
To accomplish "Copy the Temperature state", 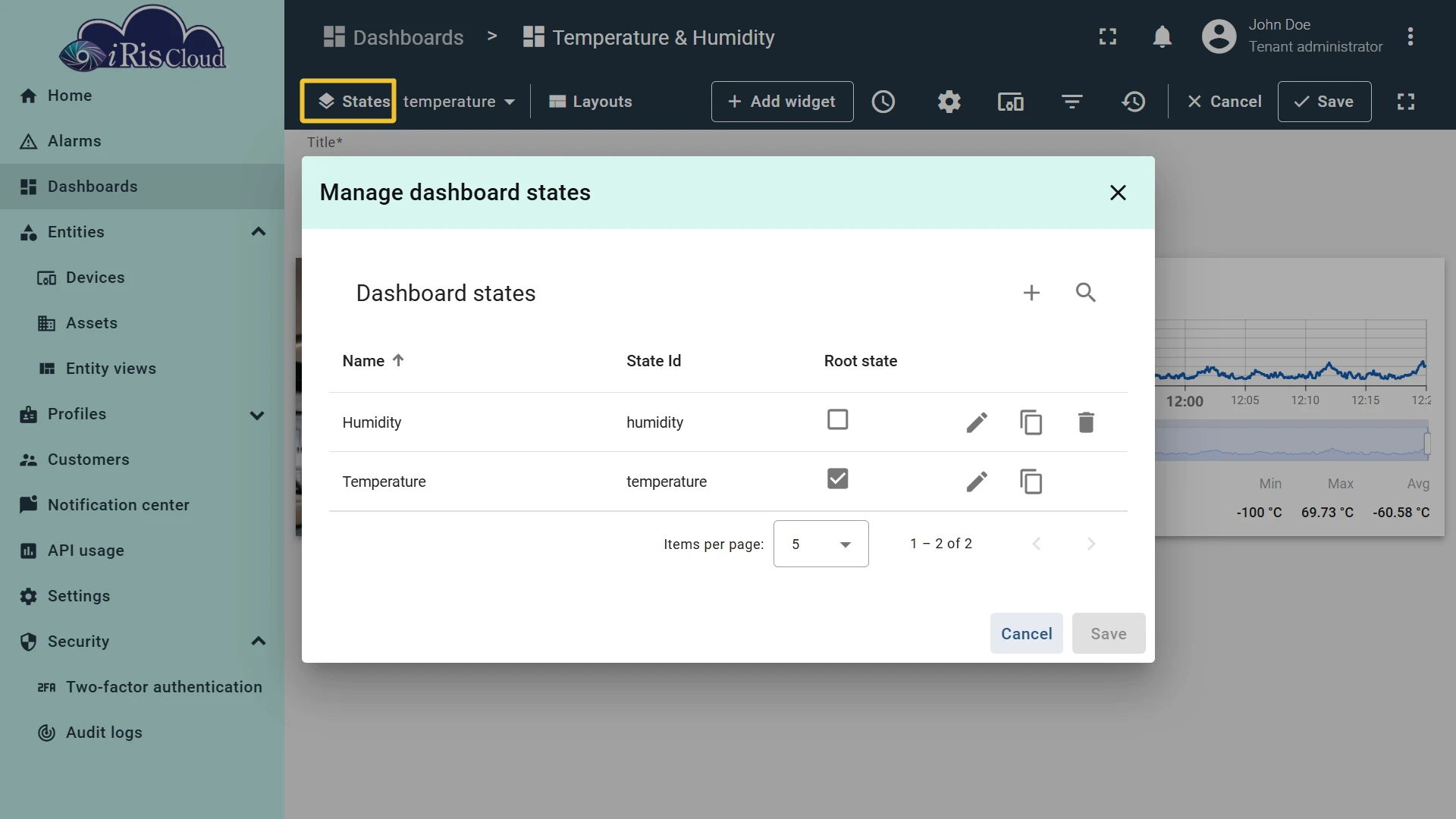I will [1031, 482].
